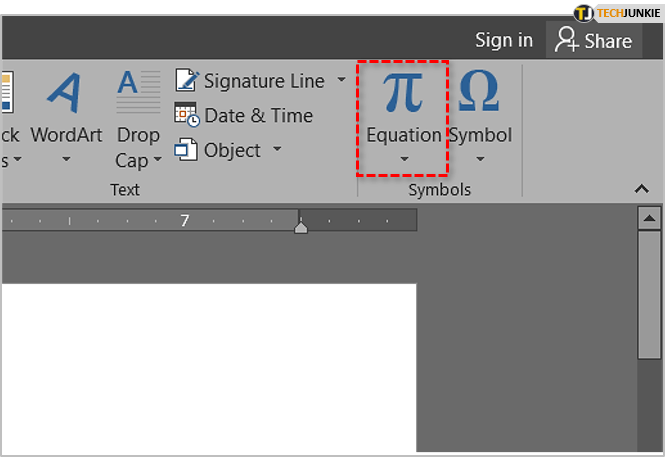
Task: Click Sign in
Action: [503, 40]
